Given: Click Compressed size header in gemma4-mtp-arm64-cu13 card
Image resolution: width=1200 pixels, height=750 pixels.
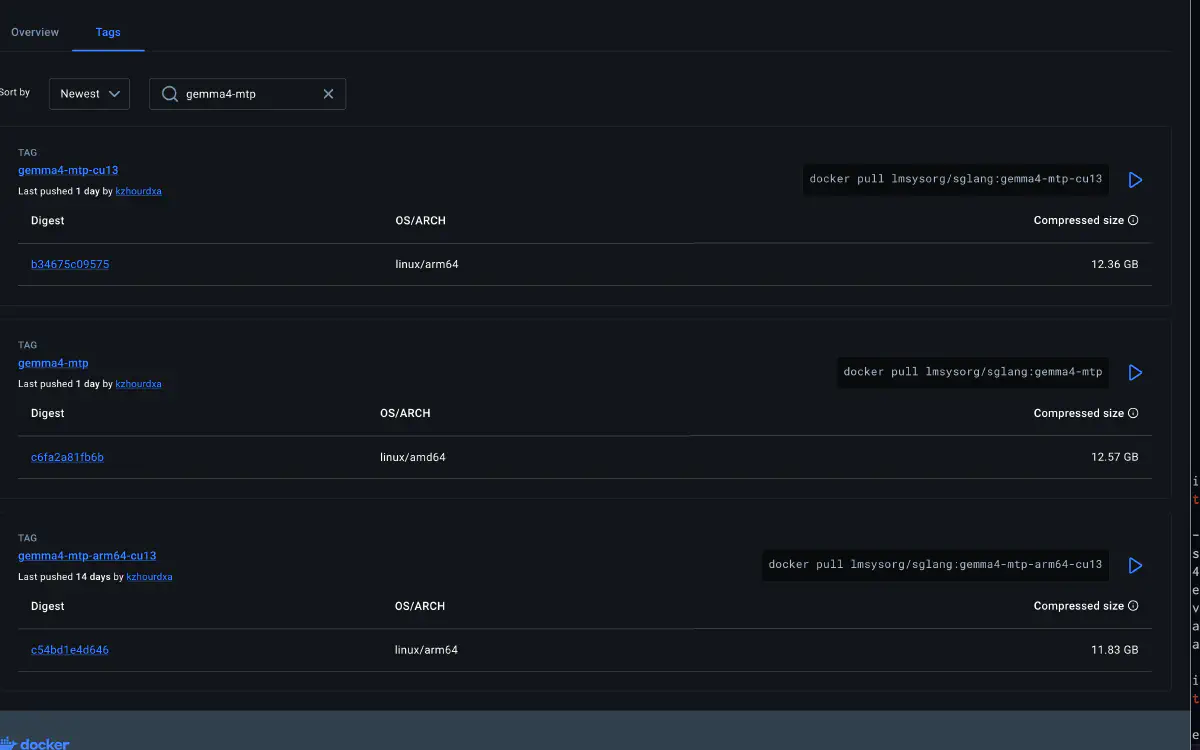Looking at the screenshot, I should [1078, 606].
